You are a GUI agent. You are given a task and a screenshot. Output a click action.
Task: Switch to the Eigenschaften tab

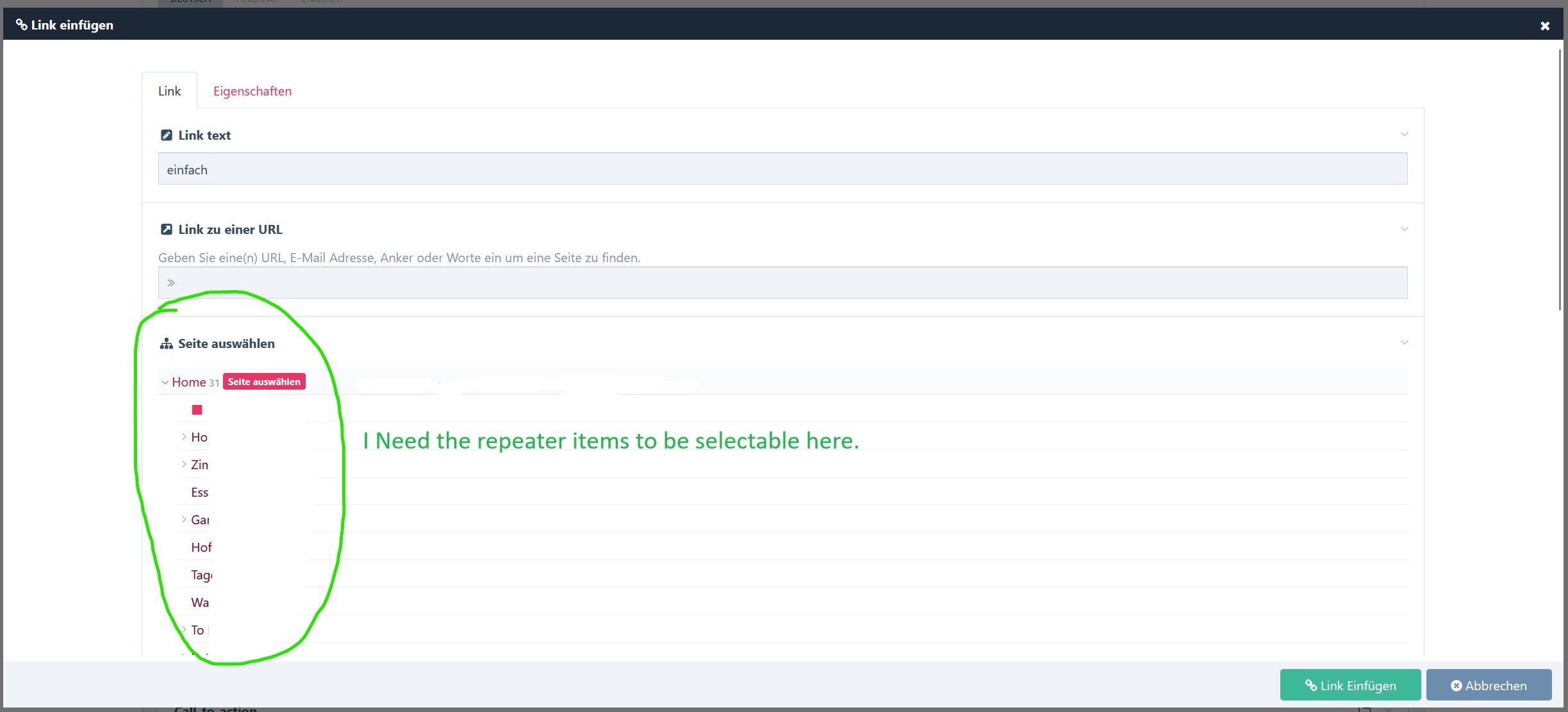click(252, 91)
